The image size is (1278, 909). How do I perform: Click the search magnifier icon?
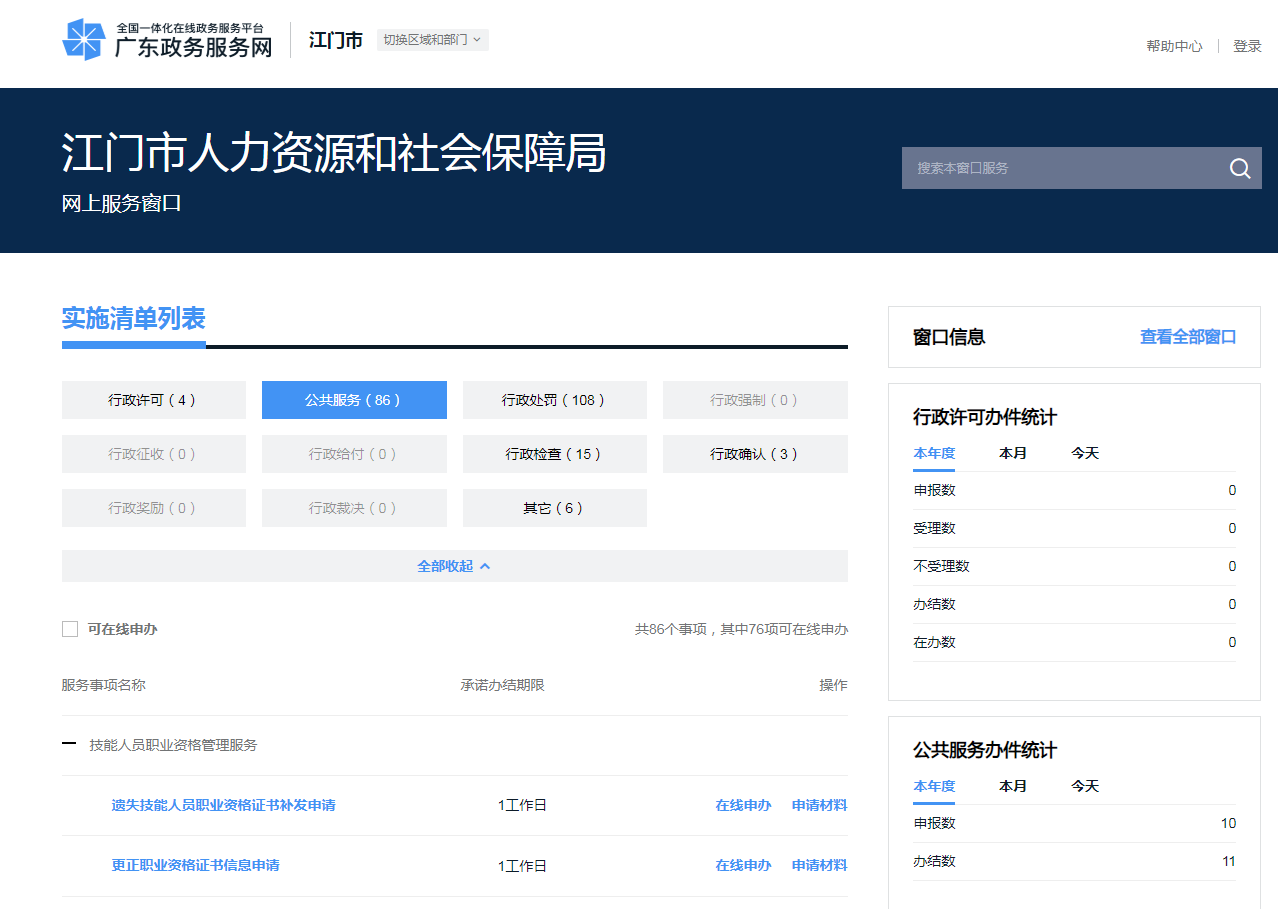1240,168
